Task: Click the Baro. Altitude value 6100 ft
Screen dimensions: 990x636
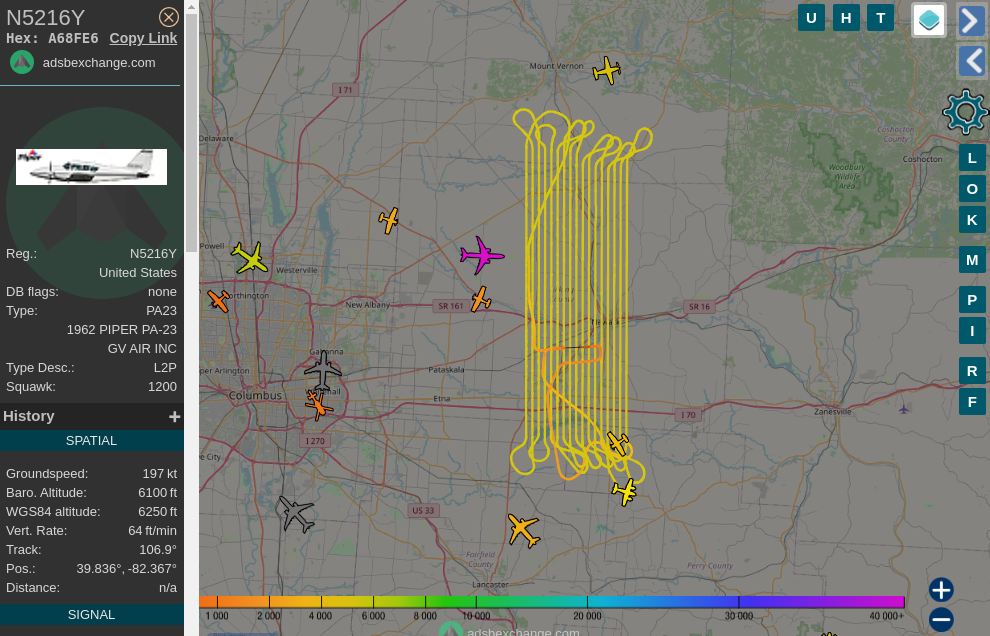Action: (x=158, y=493)
